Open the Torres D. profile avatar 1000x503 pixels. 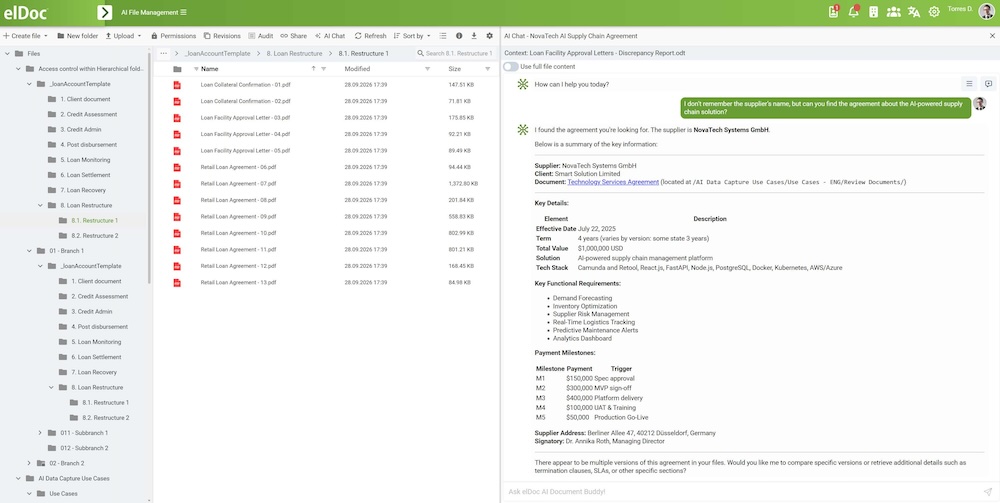[987, 11]
